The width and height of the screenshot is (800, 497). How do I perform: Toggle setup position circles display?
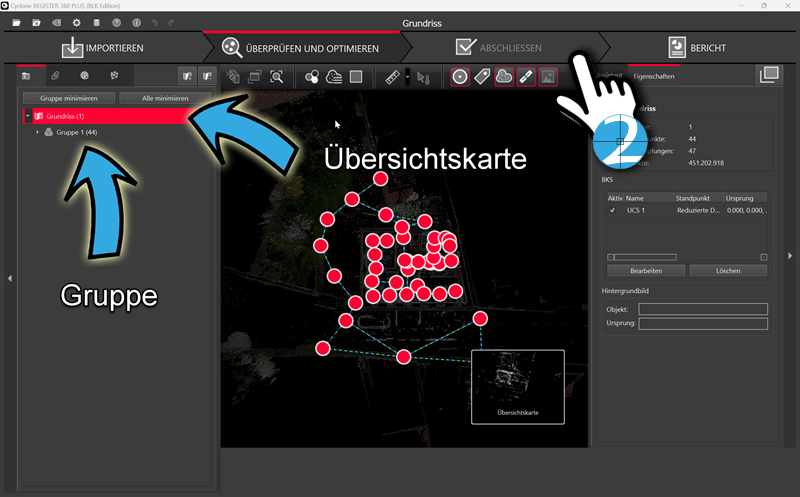pos(460,77)
